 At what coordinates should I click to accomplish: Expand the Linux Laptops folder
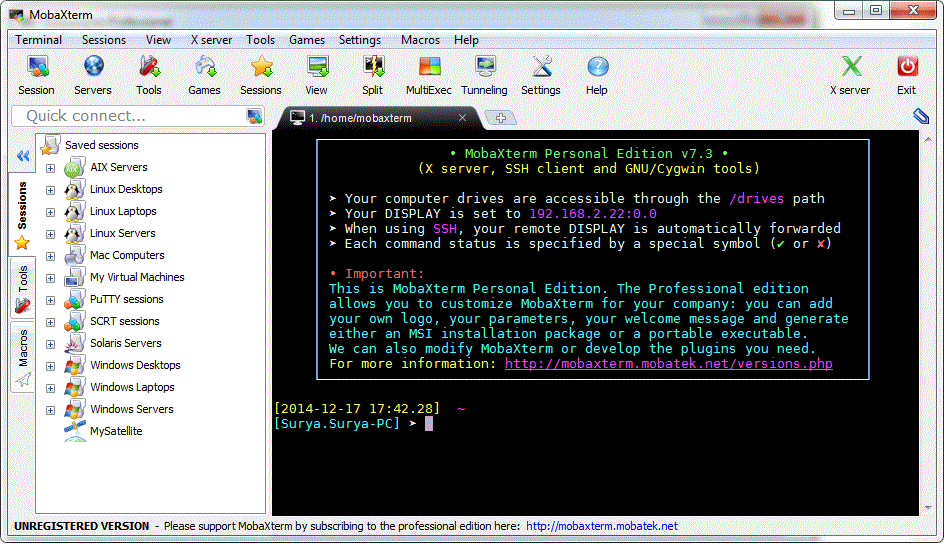click(x=51, y=212)
